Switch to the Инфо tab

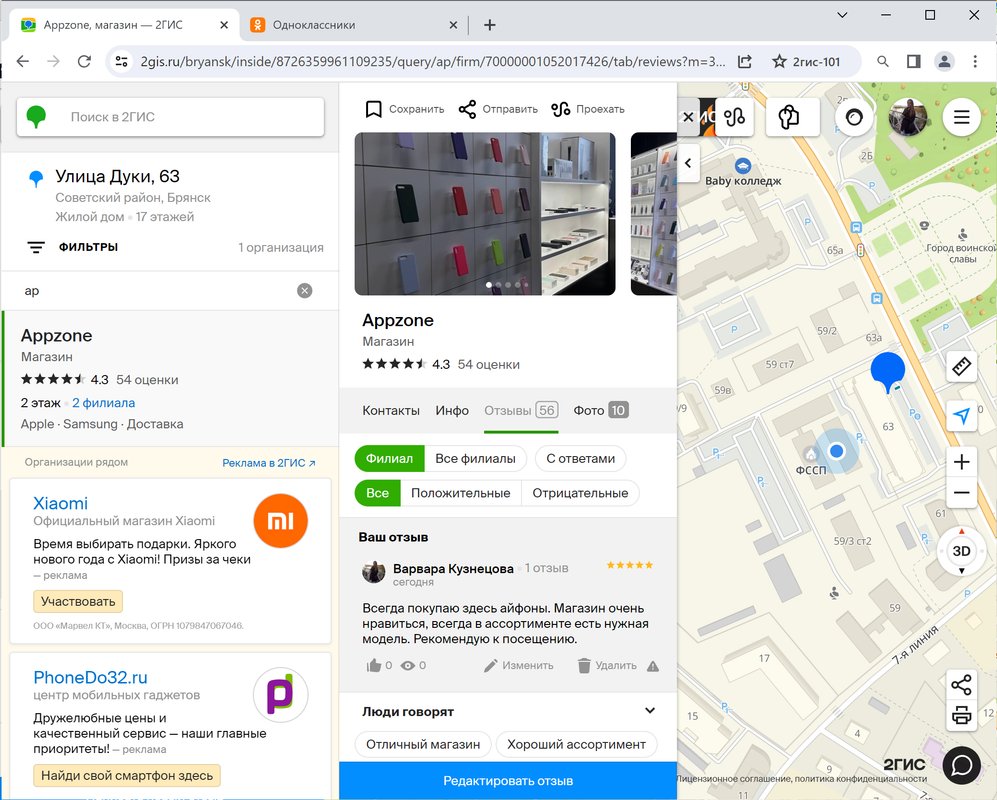click(452, 410)
